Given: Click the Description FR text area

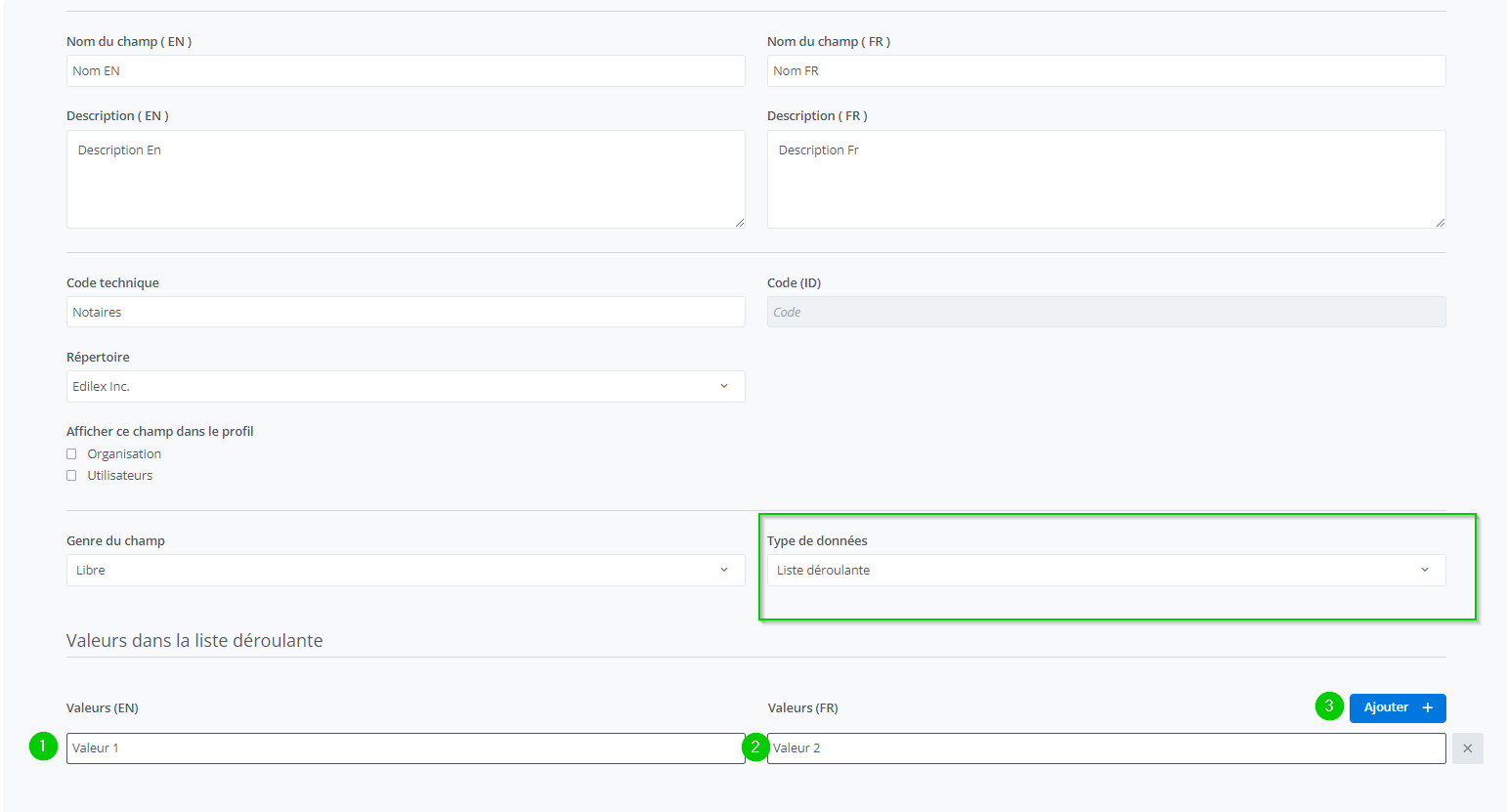Looking at the screenshot, I should coord(1105,180).
